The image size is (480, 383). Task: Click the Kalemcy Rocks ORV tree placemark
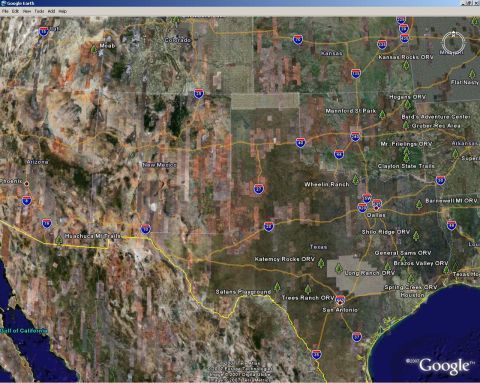pyautogui.click(x=321, y=263)
